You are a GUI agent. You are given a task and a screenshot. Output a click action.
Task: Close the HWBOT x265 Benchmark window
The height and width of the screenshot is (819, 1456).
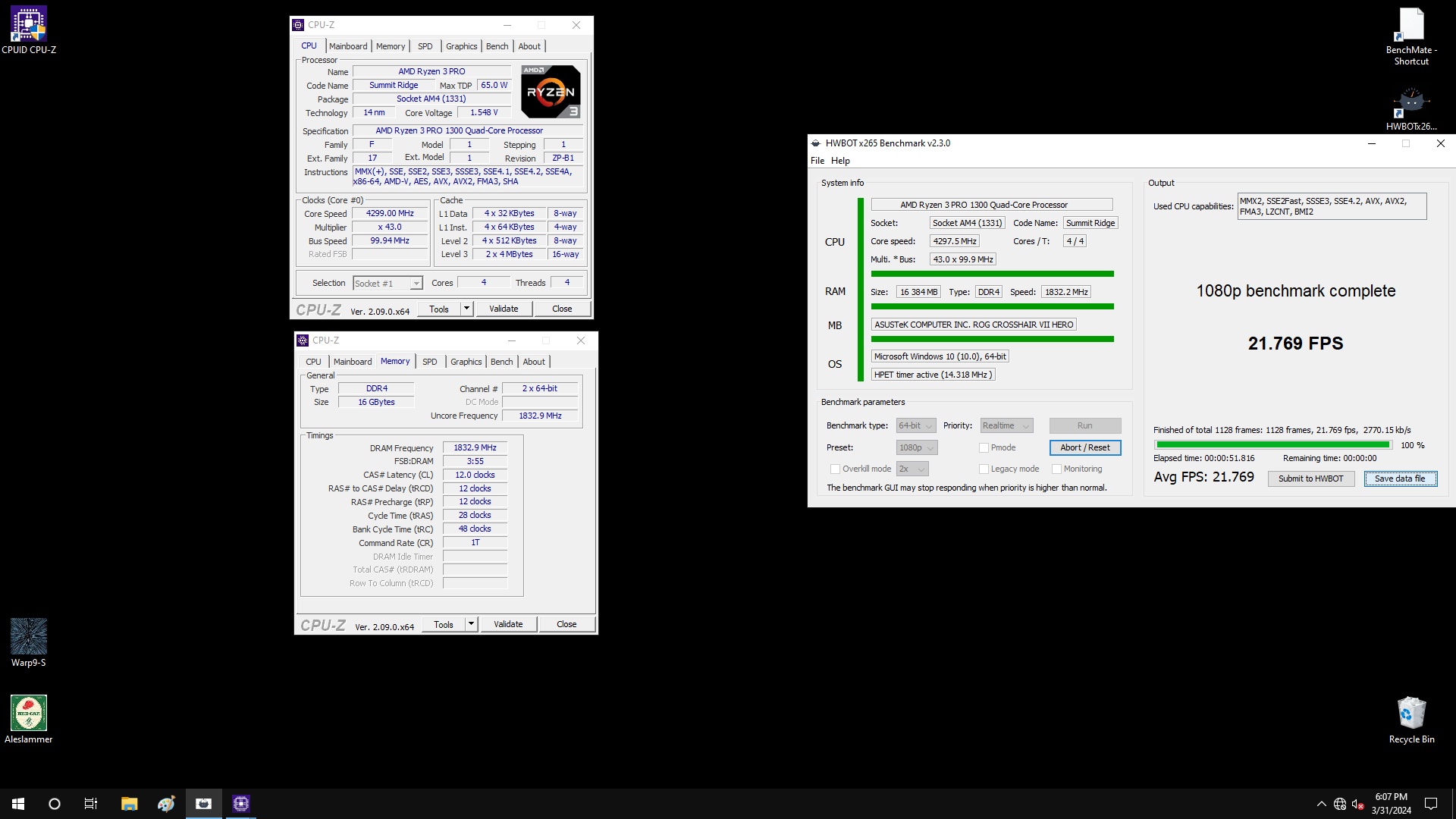point(1441,143)
